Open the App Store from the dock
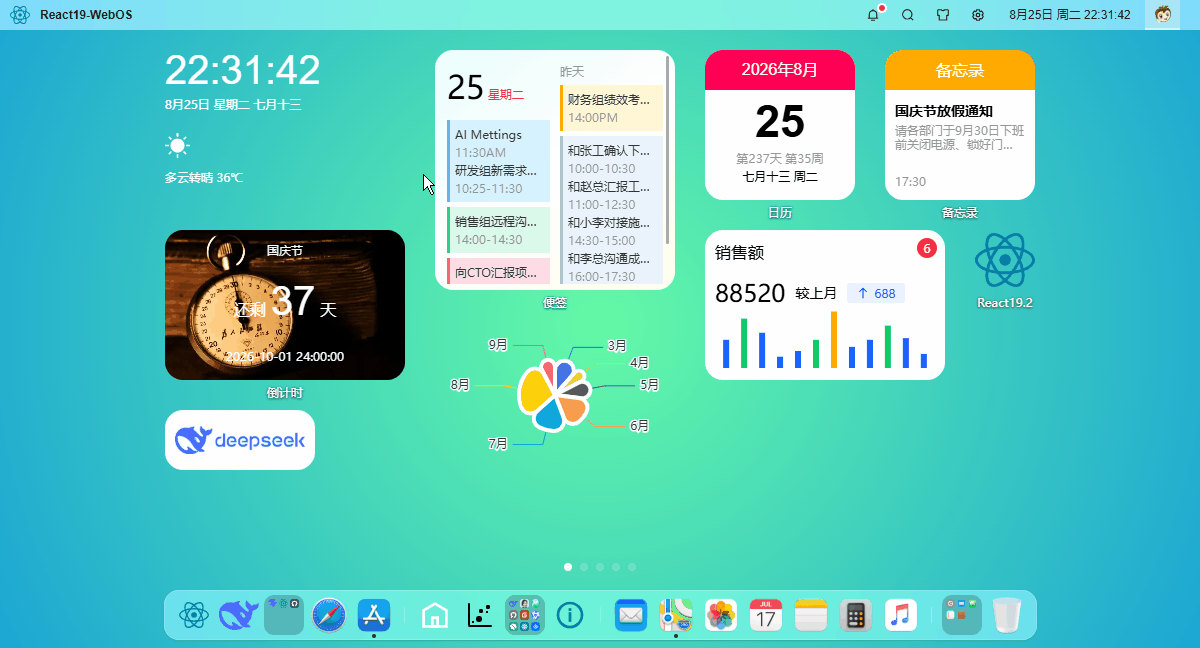This screenshot has height=648, width=1200. click(374, 615)
